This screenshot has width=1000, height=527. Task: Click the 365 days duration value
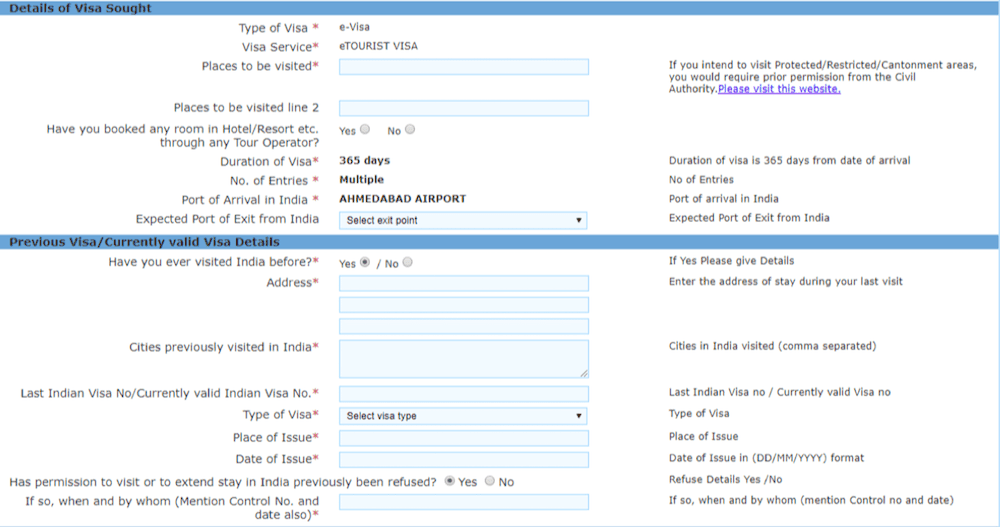[x=364, y=161]
